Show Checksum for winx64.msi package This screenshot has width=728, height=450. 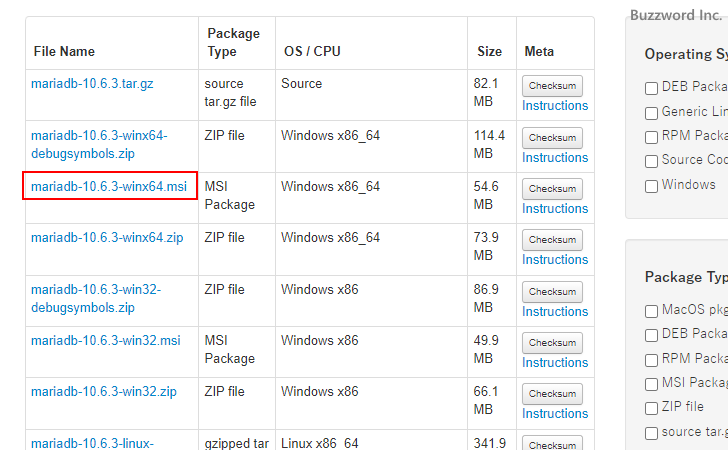tap(552, 189)
